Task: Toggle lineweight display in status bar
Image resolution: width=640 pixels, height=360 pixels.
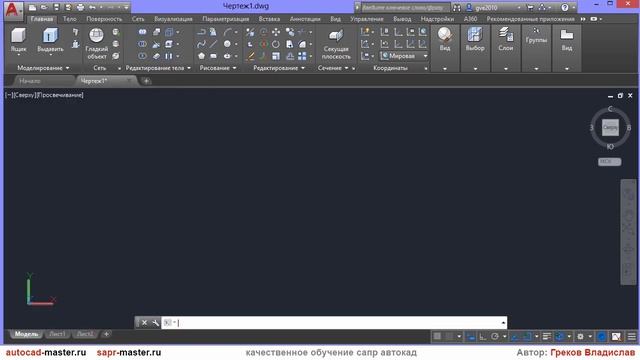Action: (x=547, y=336)
